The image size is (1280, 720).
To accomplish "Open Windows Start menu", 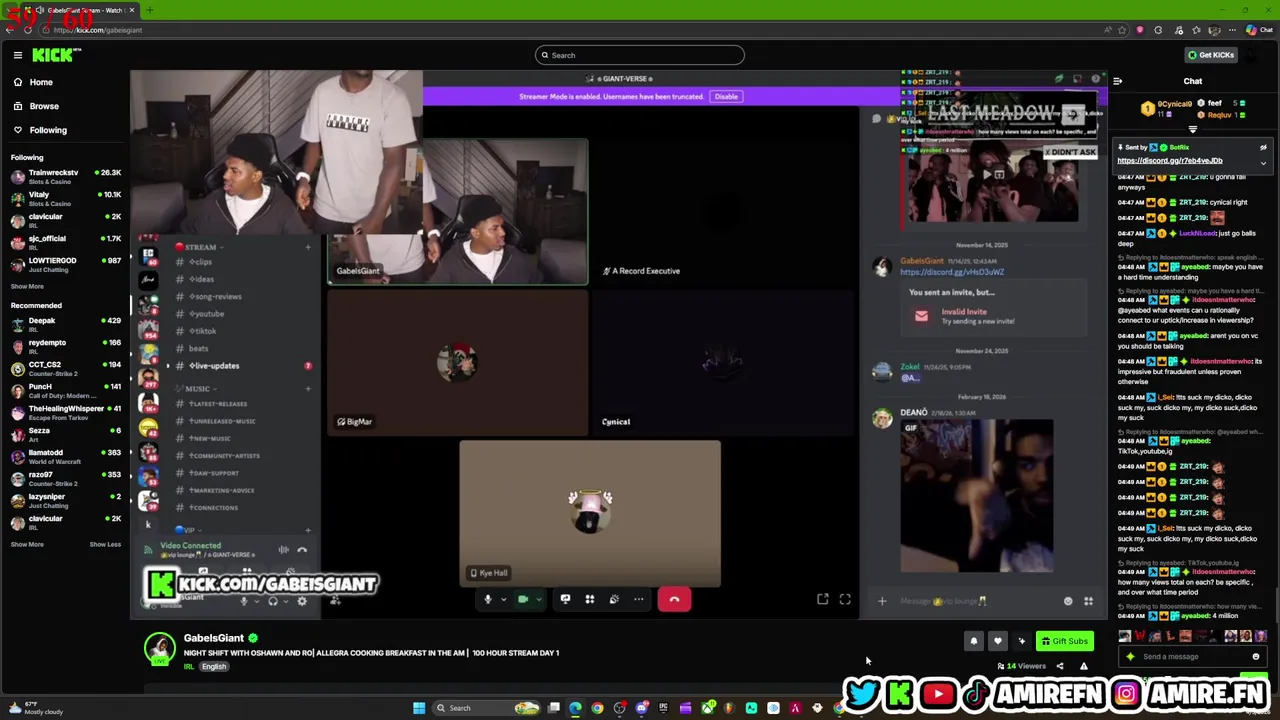I will pyautogui.click(x=419, y=708).
